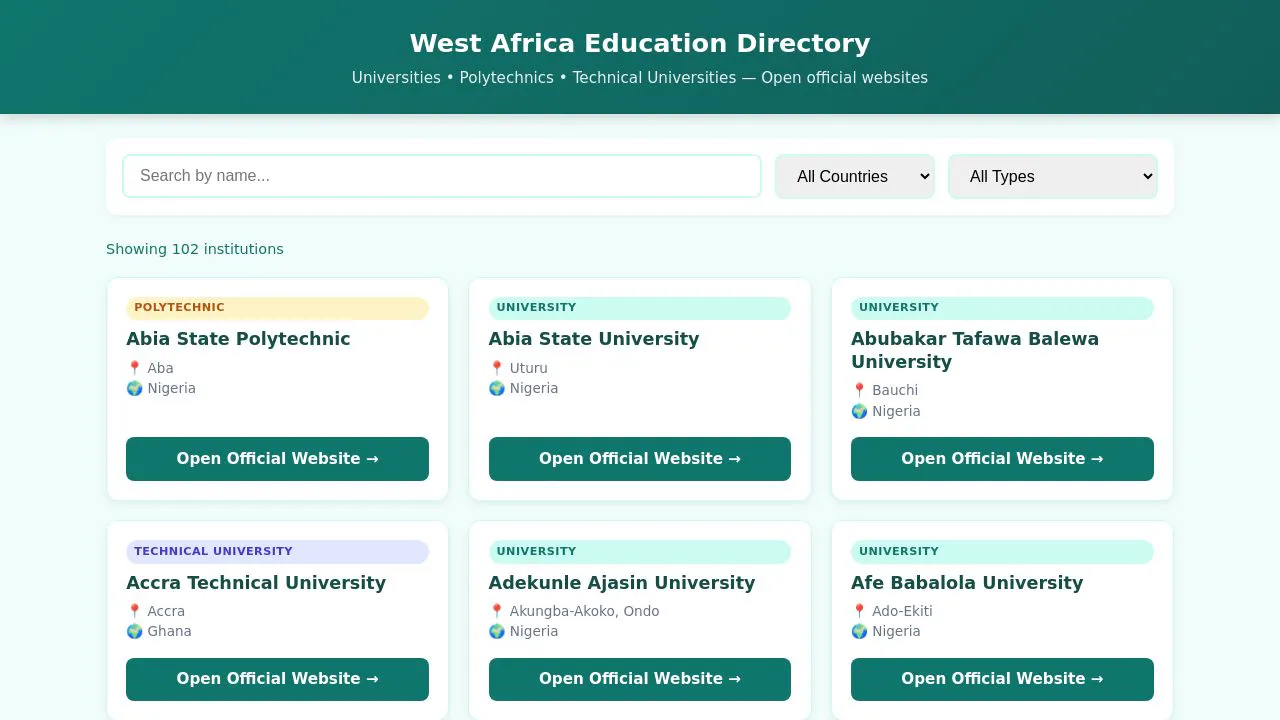
Task: Open official website for Adekunle Ajasin University
Action: (640, 679)
